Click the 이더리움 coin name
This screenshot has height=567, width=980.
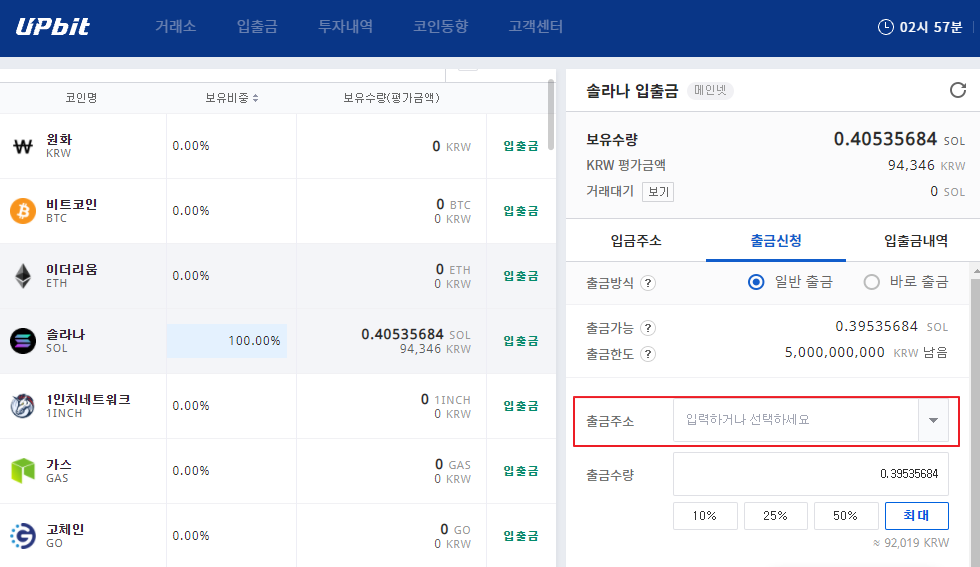point(71,269)
